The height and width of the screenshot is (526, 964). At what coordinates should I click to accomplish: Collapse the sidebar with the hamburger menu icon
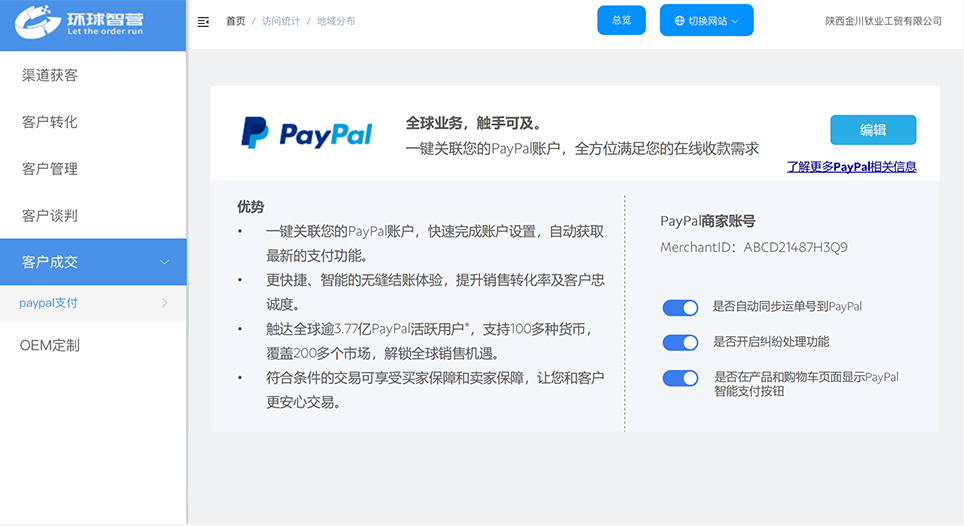pyautogui.click(x=203, y=22)
